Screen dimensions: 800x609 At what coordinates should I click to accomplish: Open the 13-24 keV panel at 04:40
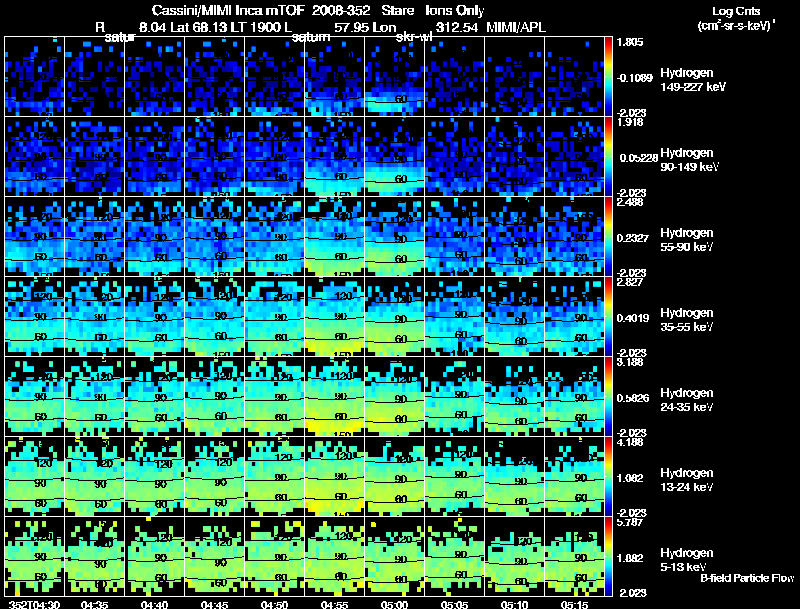coord(155,477)
